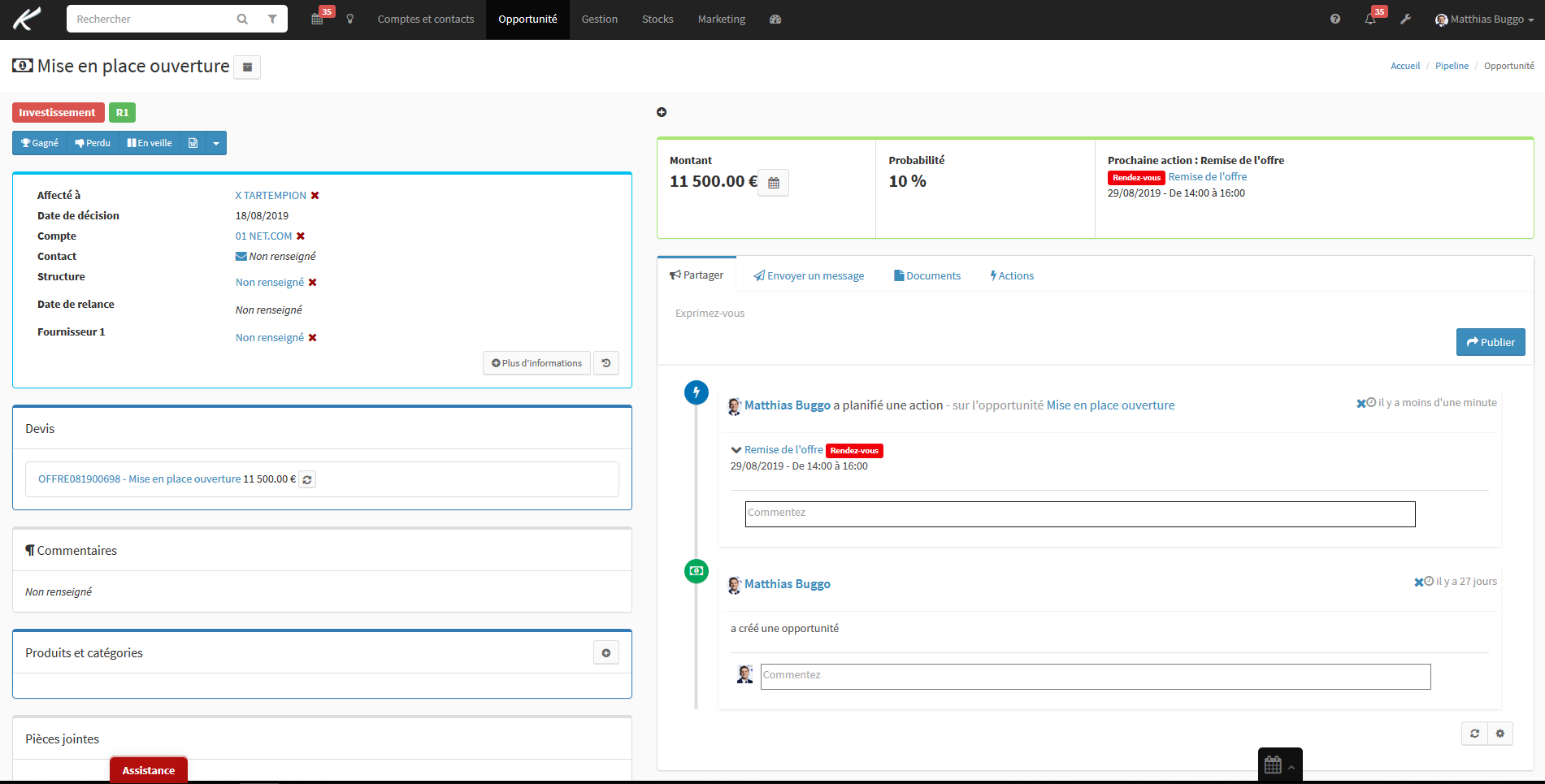This screenshot has width=1545, height=784.
Task: Open Marketing menu
Action: pyautogui.click(x=722, y=19)
